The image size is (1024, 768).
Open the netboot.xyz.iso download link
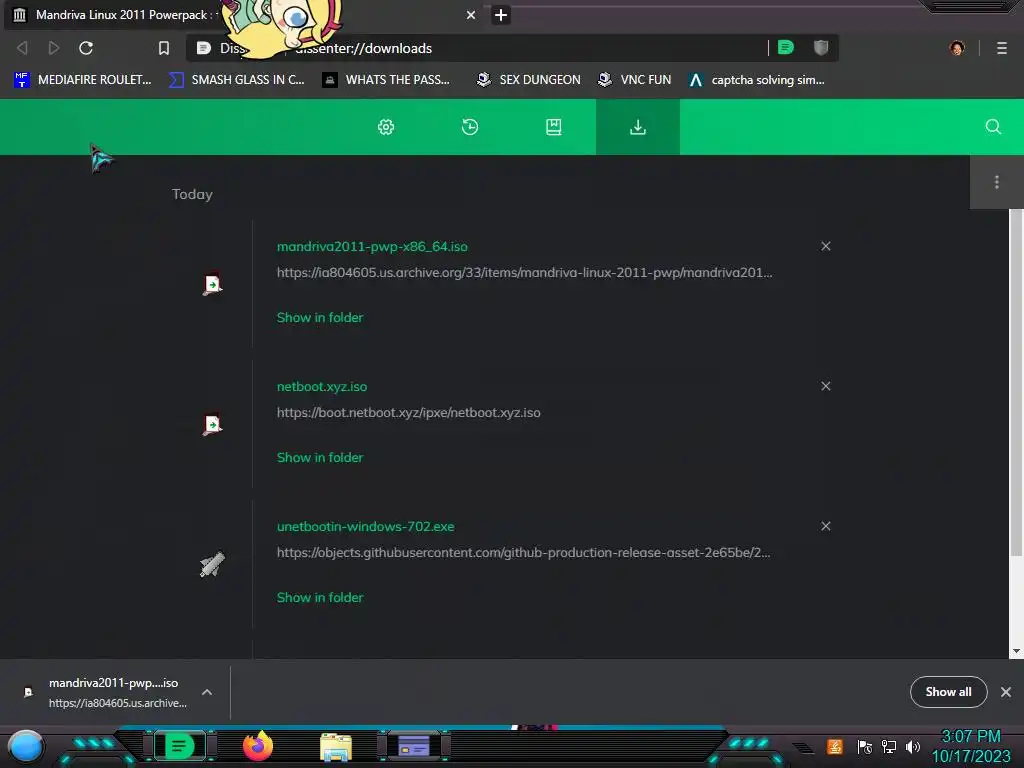tap(322, 386)
